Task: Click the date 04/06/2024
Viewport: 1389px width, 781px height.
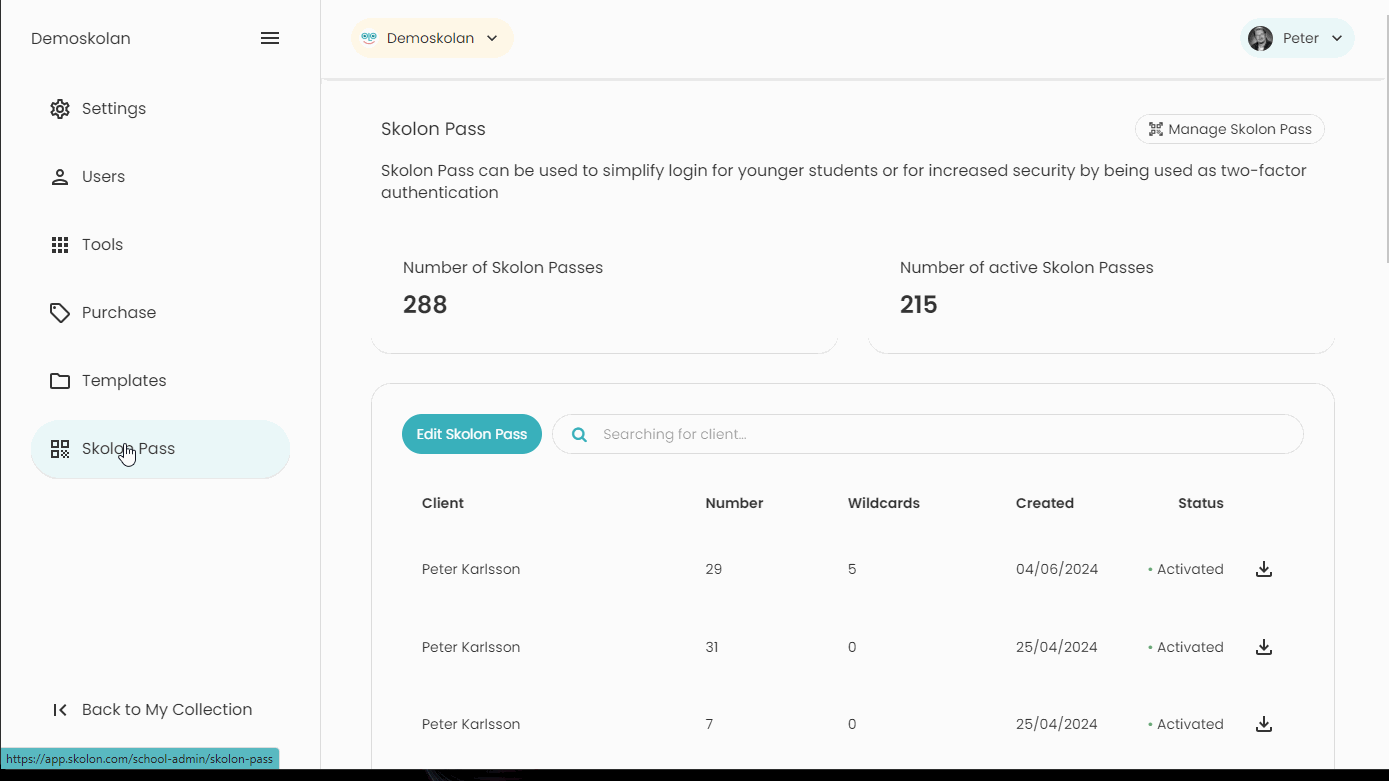Action: pyautogui.click(x=1057, y=569)
